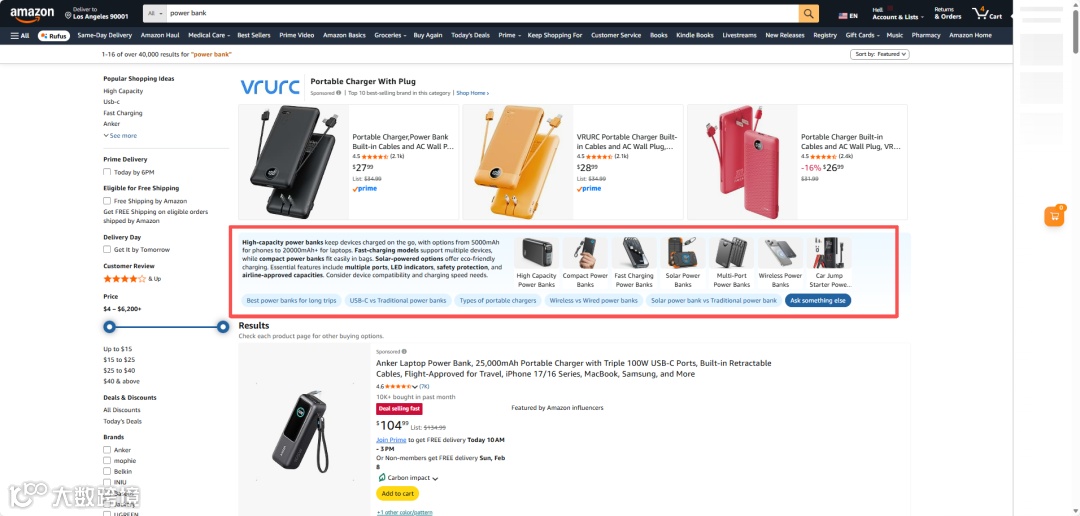The width and height of the screenshot is (1080, 516).
Task: Tick the Anker brand checkbox
Action: (x=107, y=450)
